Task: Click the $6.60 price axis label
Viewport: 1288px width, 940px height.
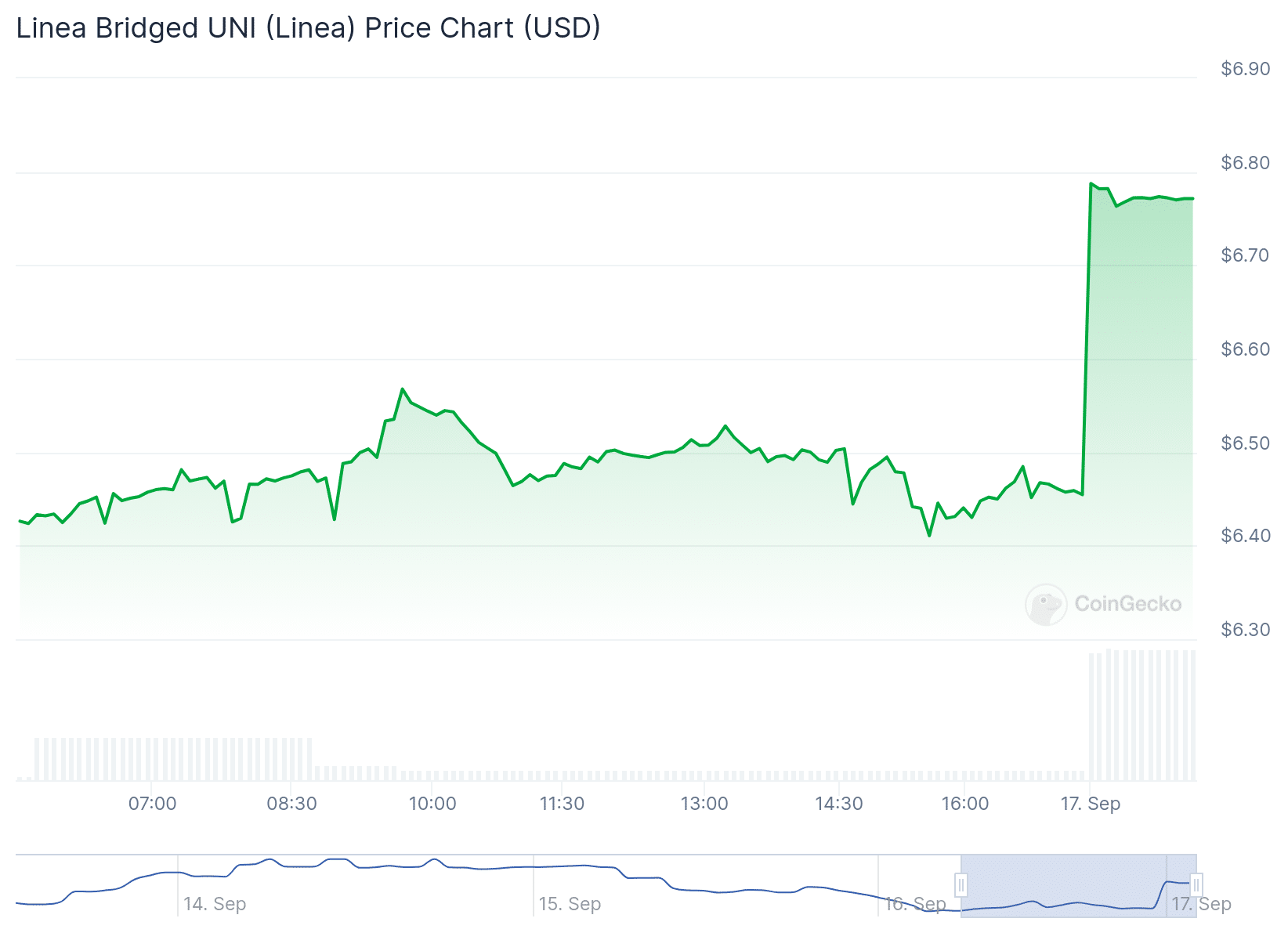Action: (1245, 349)
